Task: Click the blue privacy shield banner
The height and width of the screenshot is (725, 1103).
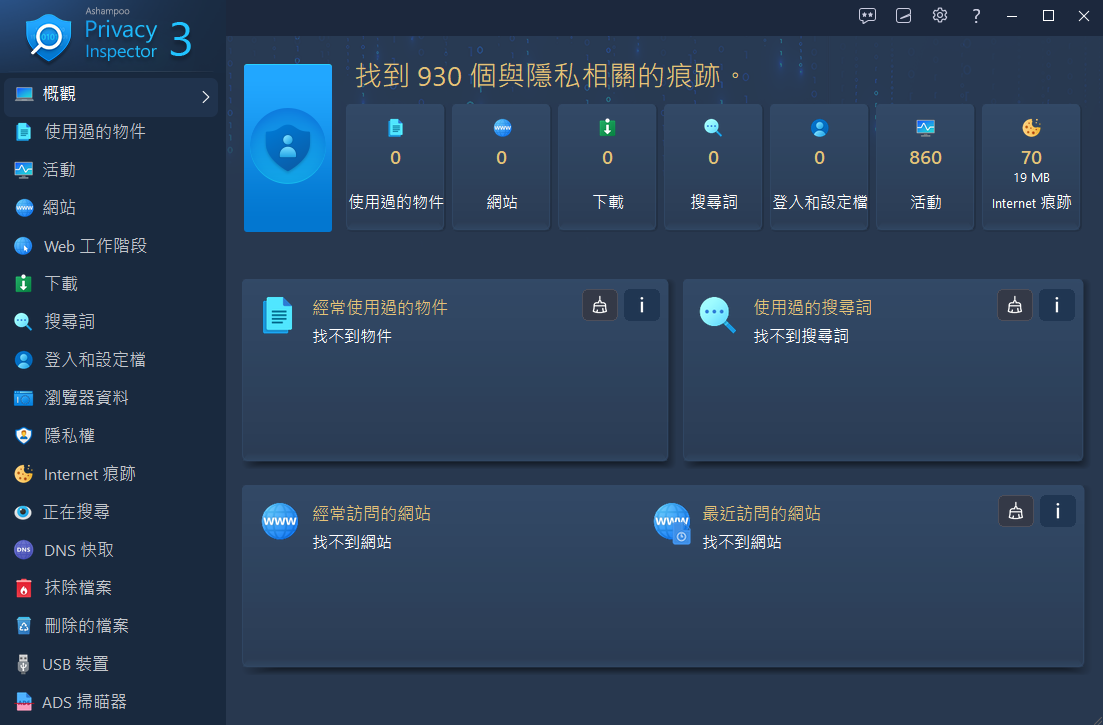Action: click(x=288, y=148)
